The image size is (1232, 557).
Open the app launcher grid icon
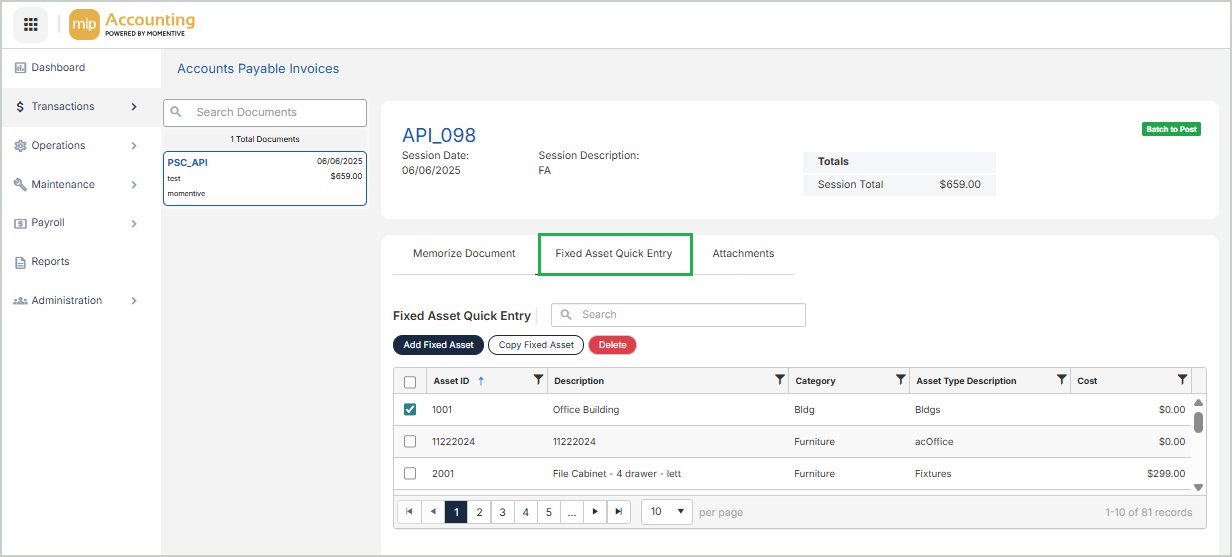[x=30, y=24]
